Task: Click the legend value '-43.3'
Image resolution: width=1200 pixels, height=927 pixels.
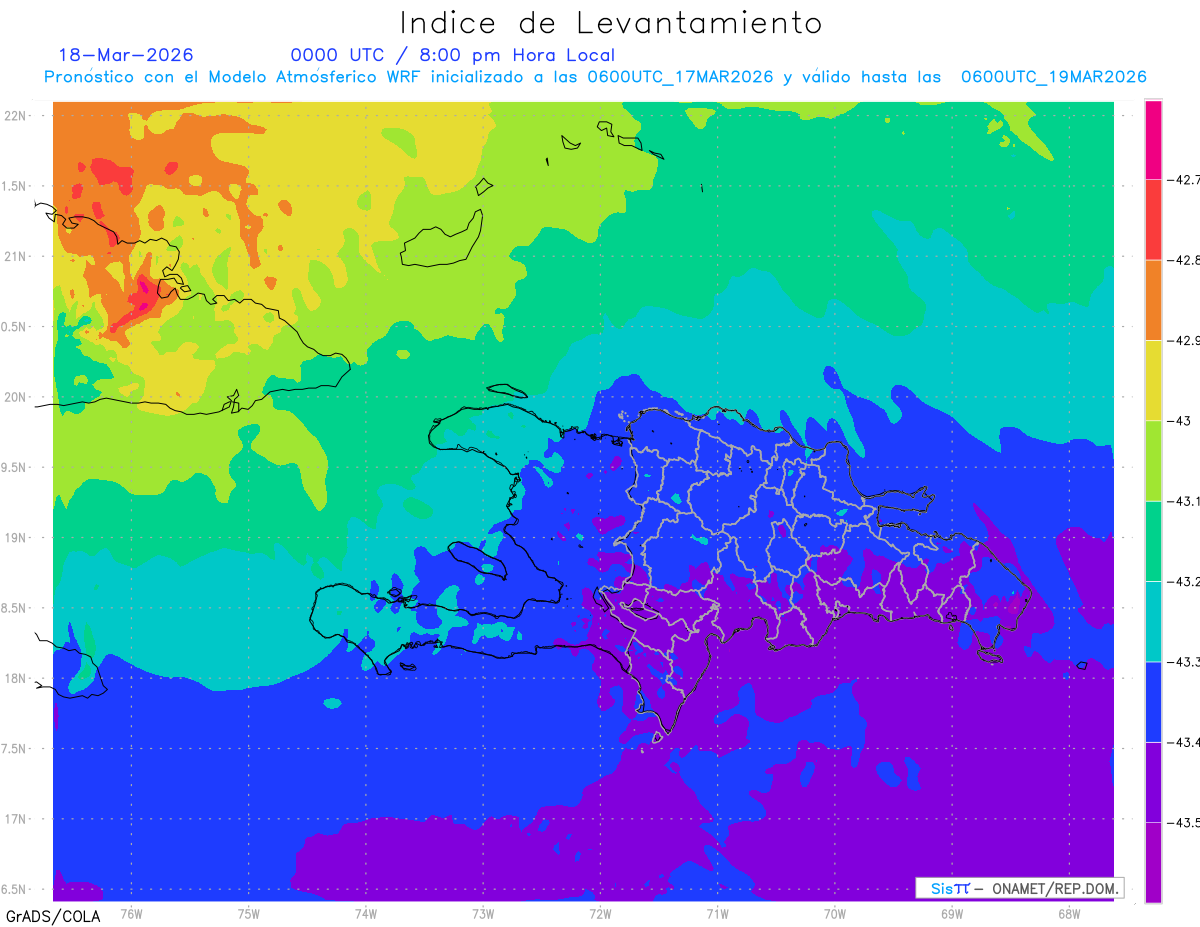Action: tap(1184, 661)
